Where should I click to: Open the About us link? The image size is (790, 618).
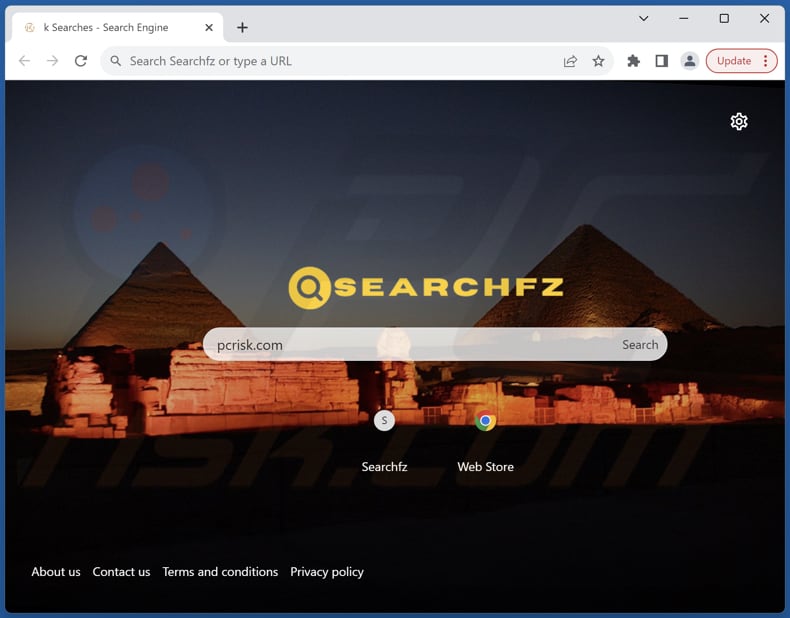(x=56, y=572)
